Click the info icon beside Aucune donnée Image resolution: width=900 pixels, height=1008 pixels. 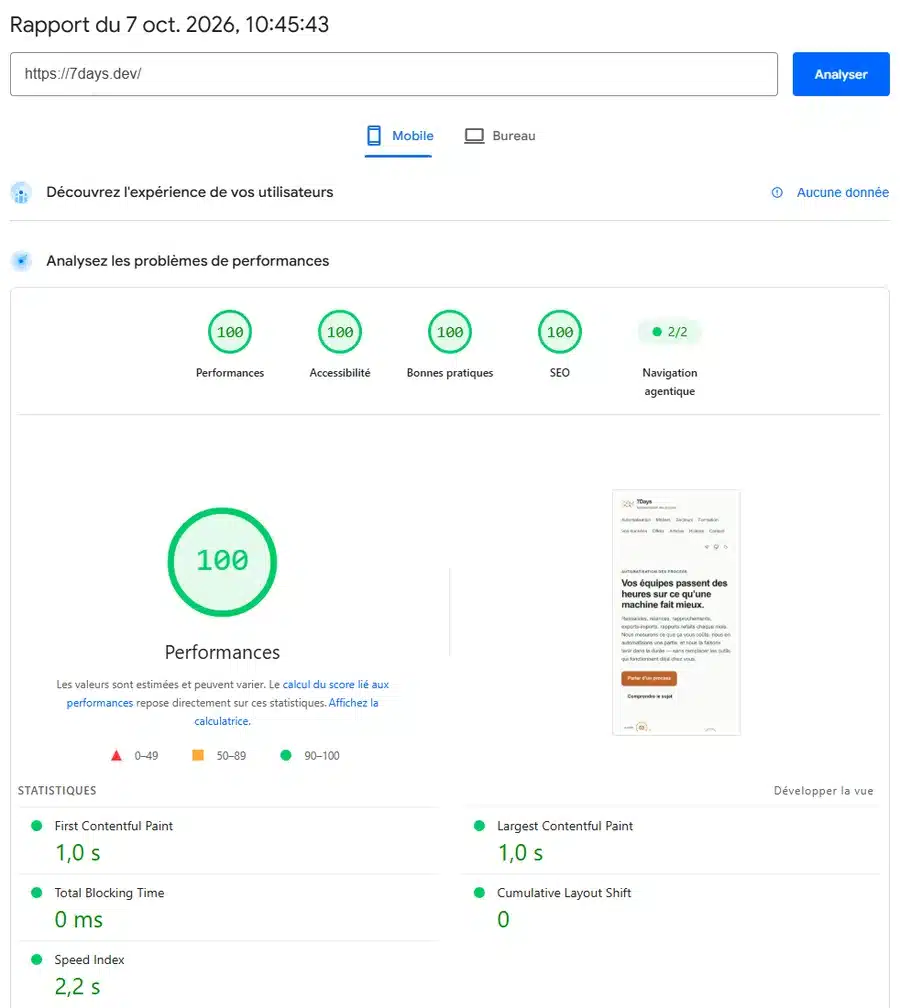(777, 192)
